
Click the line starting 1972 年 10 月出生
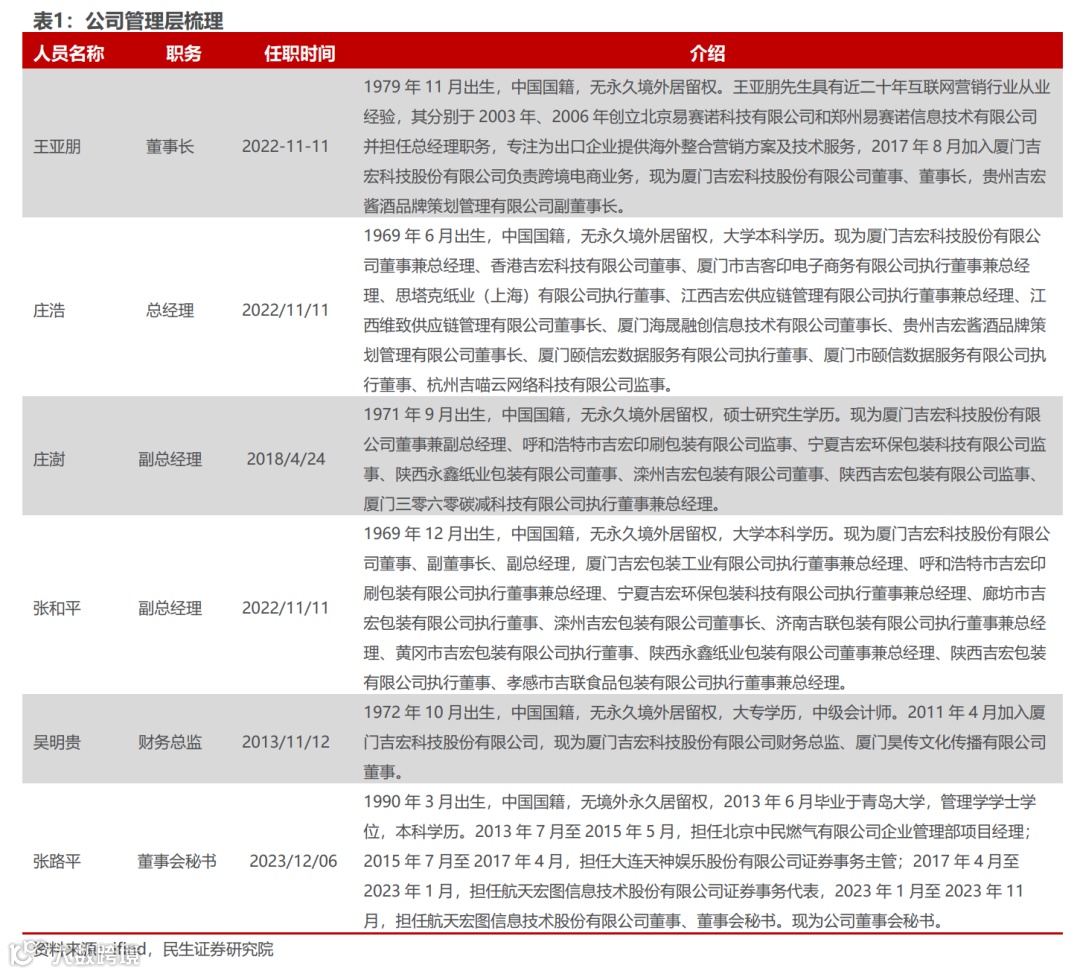click(705, 712)
